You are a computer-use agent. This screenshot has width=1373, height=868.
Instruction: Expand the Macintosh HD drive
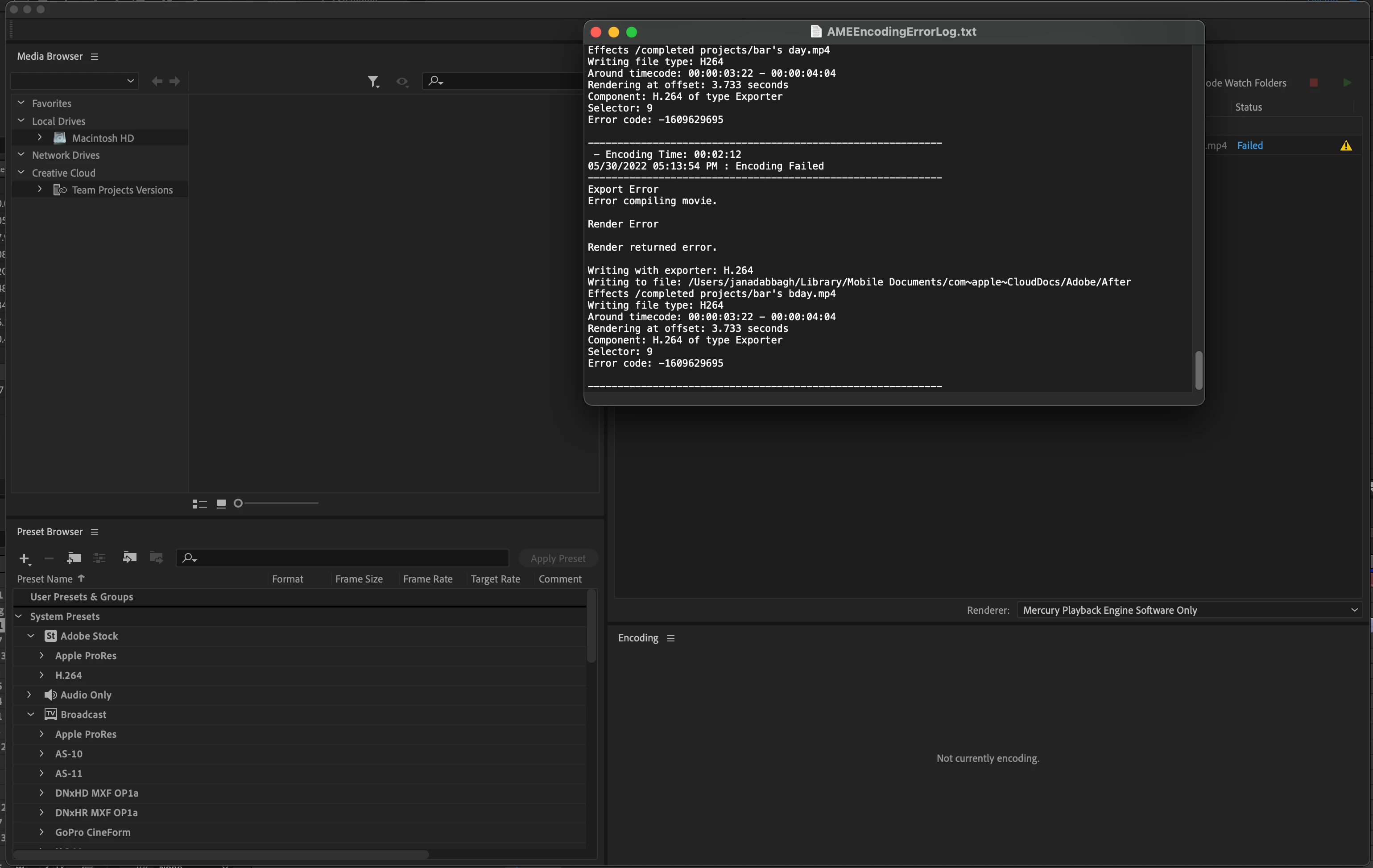pyautogui.click(x=39, y=137)
